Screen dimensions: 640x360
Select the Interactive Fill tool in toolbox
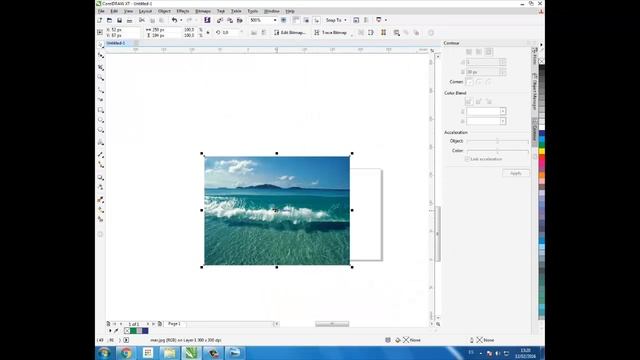100,209
